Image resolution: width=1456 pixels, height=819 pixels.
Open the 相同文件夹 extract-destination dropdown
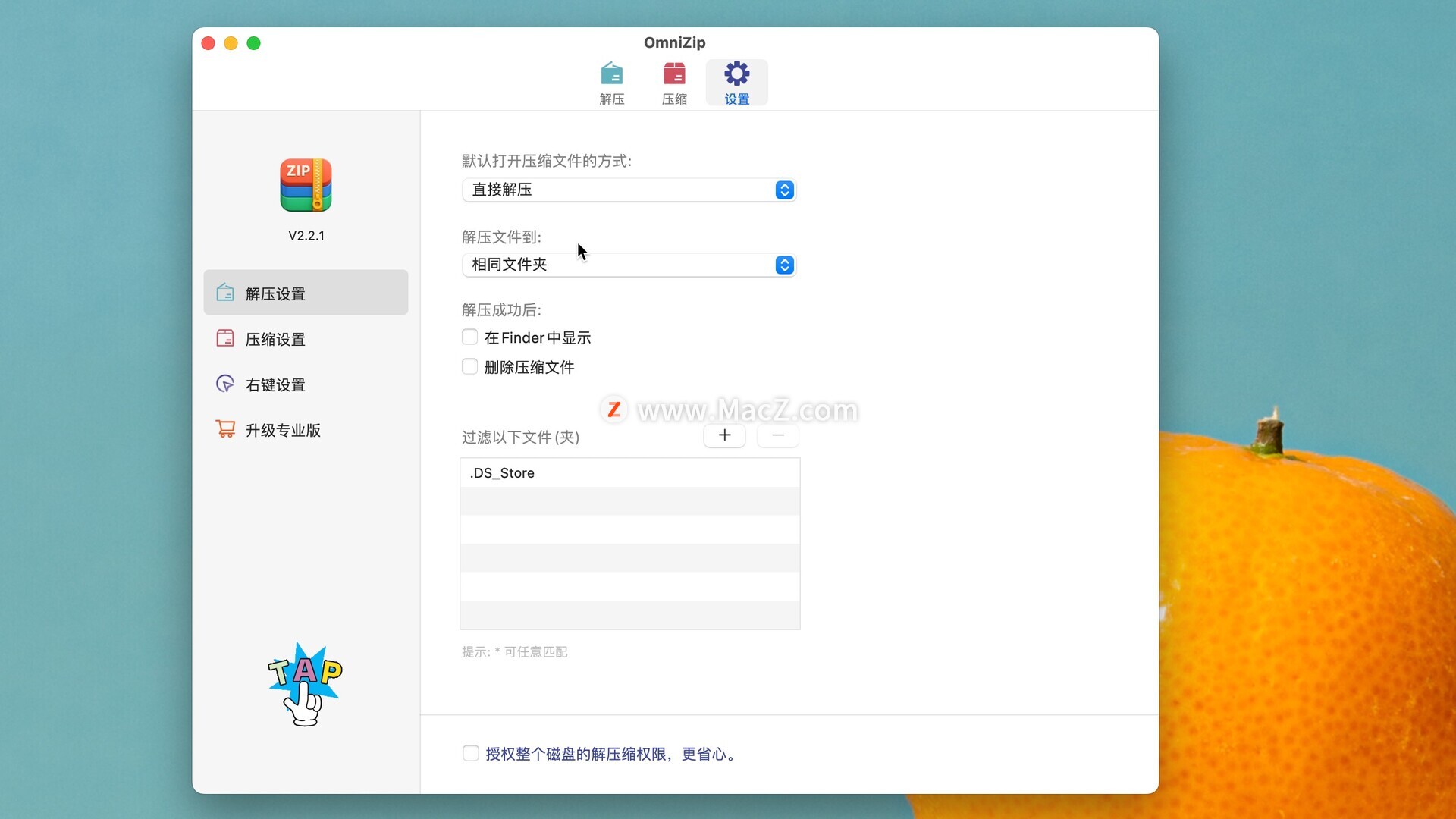tap(629, 265)
